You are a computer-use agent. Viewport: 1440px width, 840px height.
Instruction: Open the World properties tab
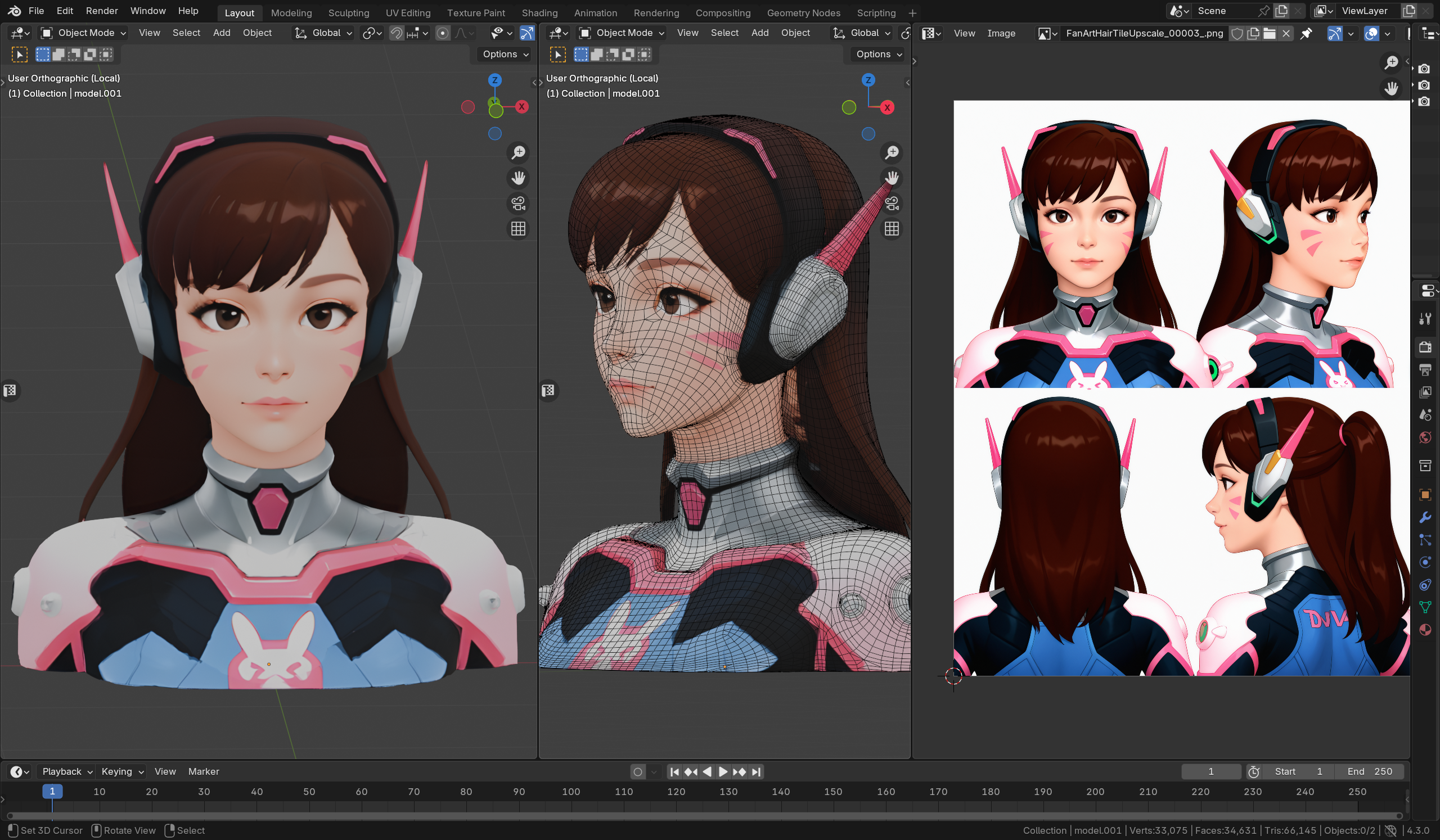click(1425, 437)
